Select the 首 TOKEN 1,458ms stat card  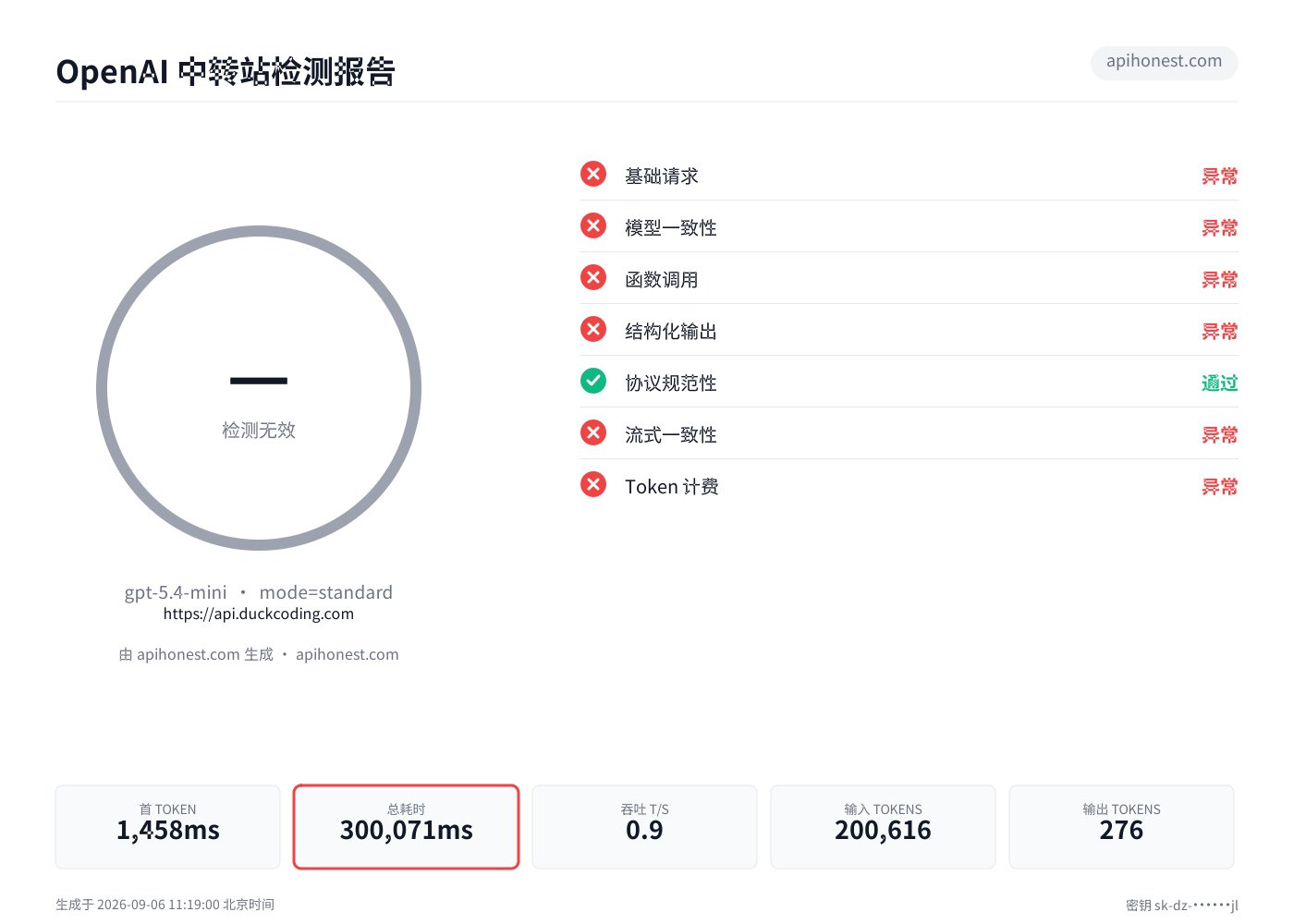pos(167,827)
